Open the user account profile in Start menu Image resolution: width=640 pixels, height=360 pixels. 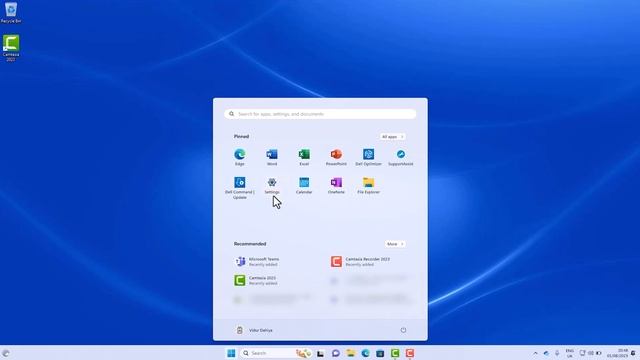254,330
